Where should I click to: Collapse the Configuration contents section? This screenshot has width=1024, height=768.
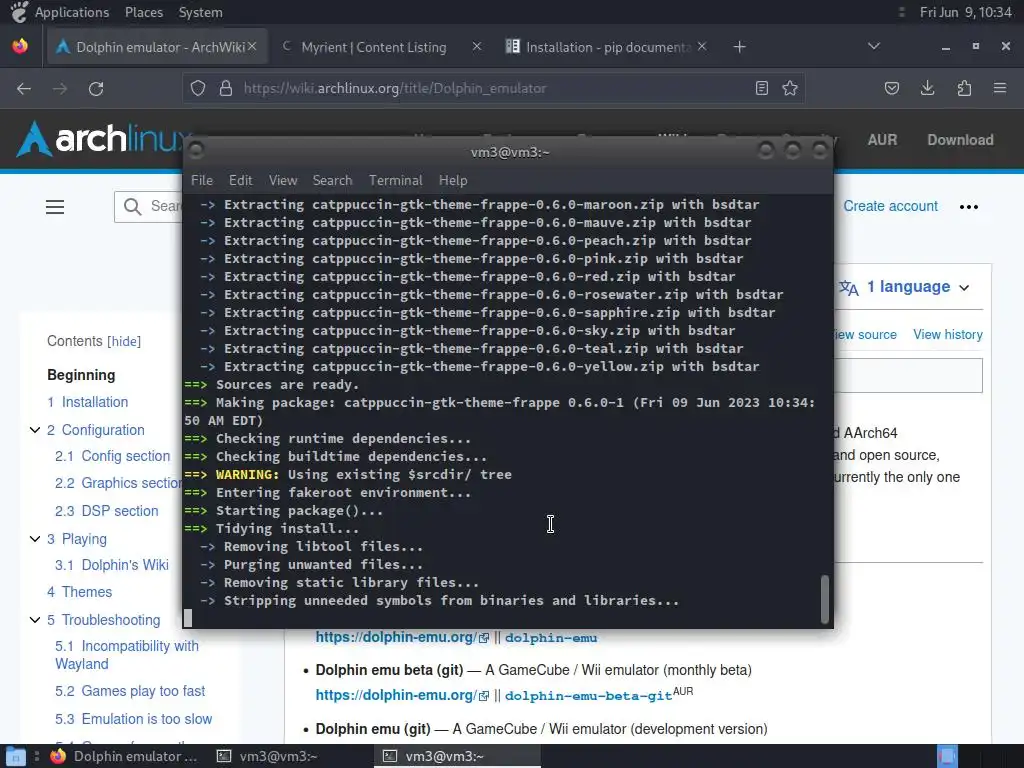click(x=35, y=430)
